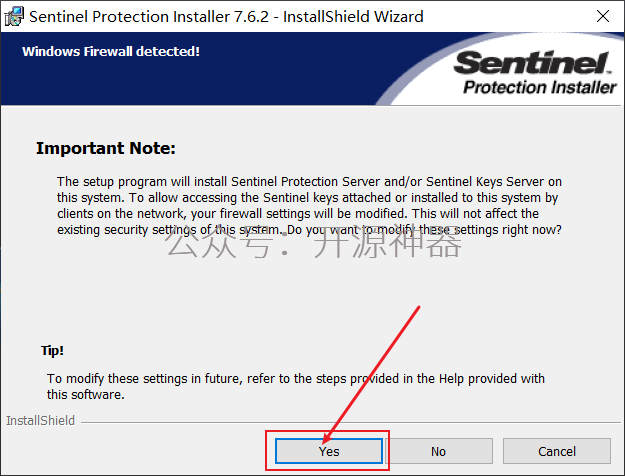
Task: Click the "InstallShield Wizard" part of the title
Action: click(357, 16)
